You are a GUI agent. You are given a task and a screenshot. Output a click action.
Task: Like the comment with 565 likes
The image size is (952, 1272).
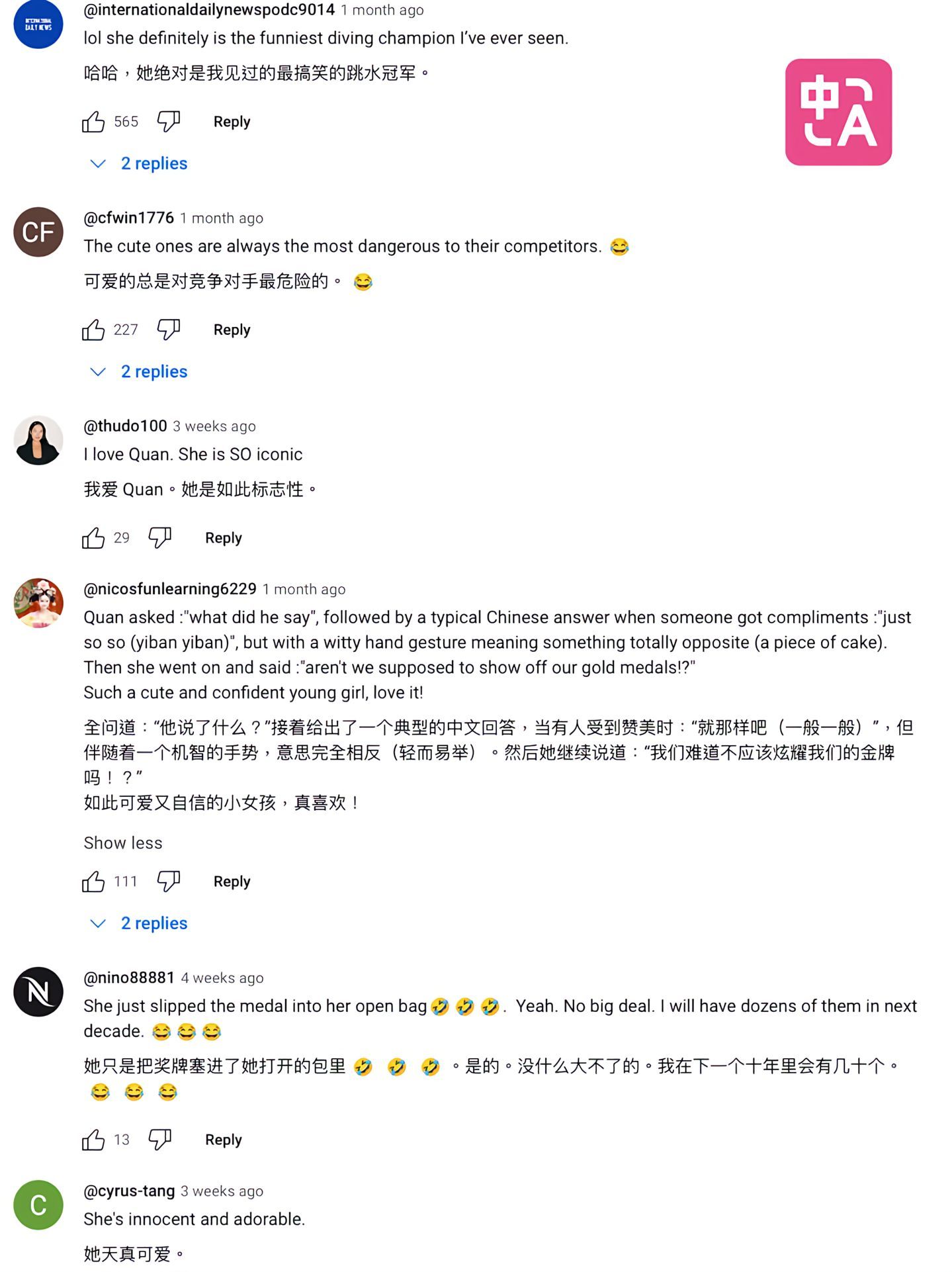pyautogui.click(x=93, y=121)
